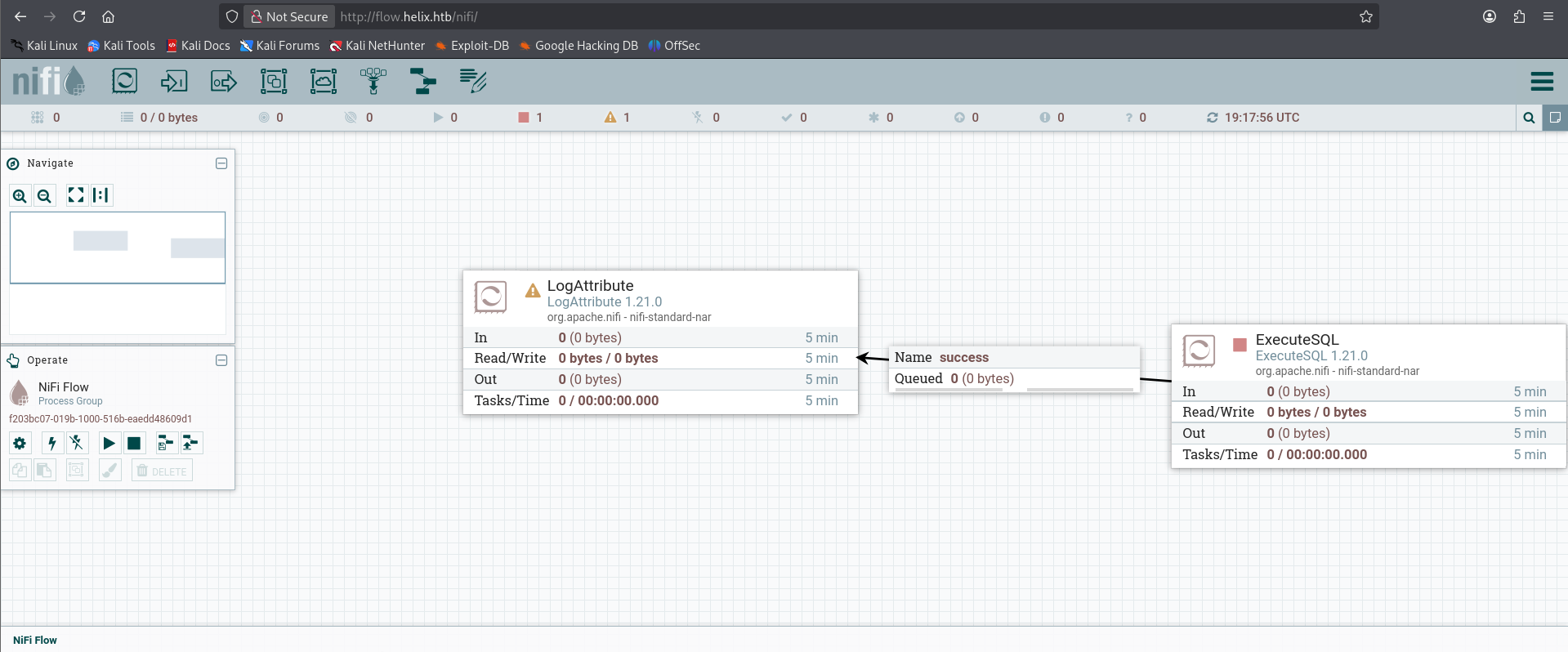
Task: Reload the browser page
Action: (79, 16)
